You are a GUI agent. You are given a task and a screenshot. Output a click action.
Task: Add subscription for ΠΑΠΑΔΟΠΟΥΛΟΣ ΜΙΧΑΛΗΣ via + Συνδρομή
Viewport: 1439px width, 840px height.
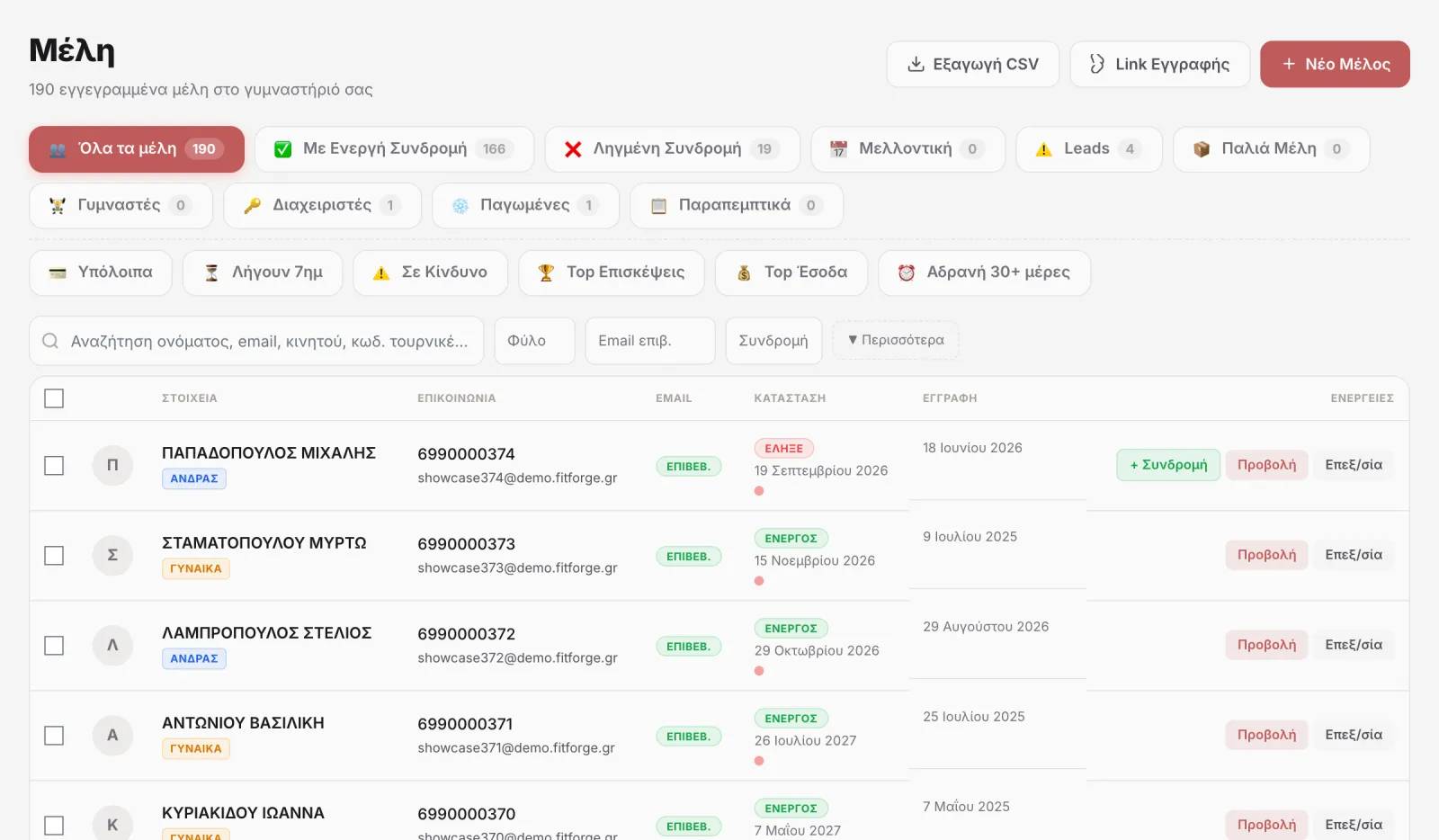1168,465
